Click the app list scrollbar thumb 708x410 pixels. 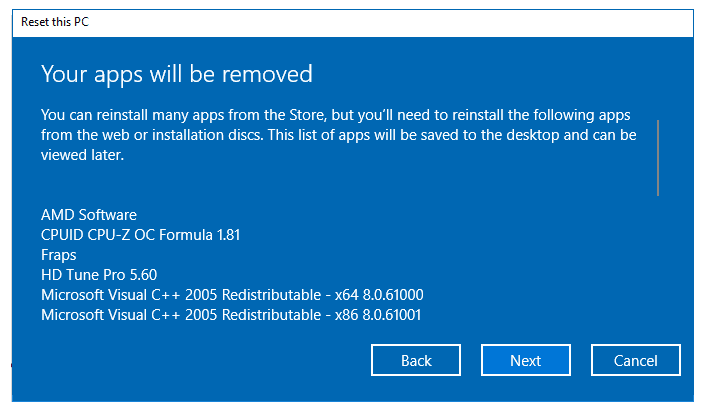click(658, 158)
